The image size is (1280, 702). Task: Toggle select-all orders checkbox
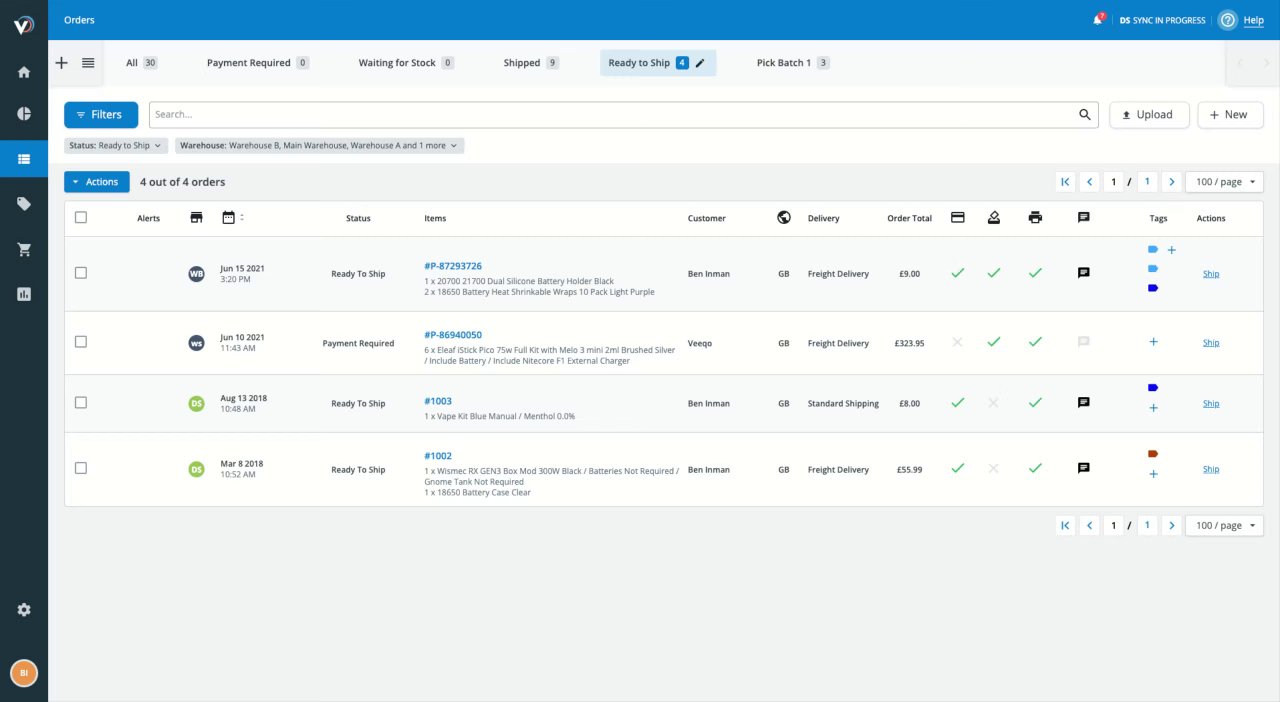81,217
